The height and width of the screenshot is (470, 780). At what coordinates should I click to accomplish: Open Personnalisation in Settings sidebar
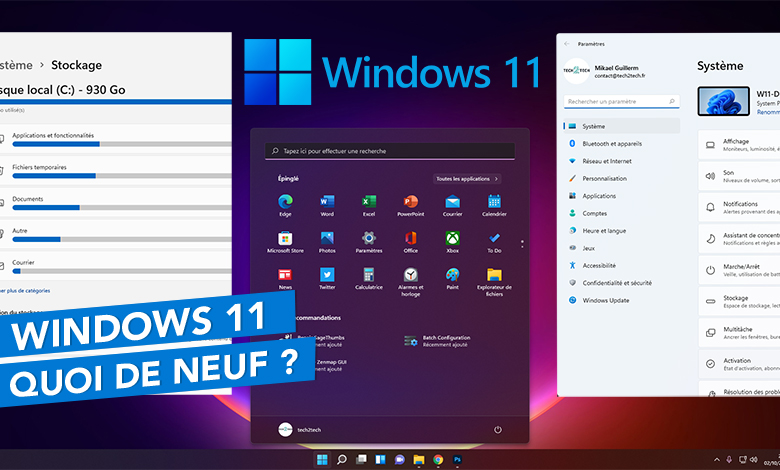pyautogui.click(x=622, y=179)
